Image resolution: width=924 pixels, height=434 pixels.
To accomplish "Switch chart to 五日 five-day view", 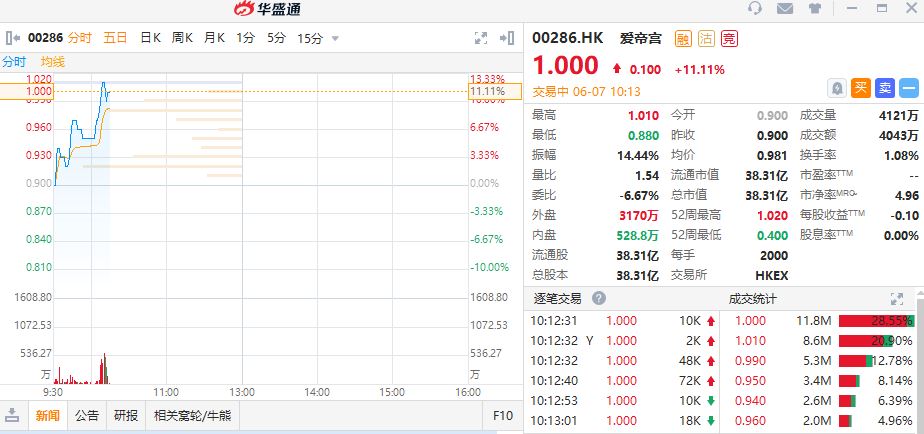I will tap(116, 38).
